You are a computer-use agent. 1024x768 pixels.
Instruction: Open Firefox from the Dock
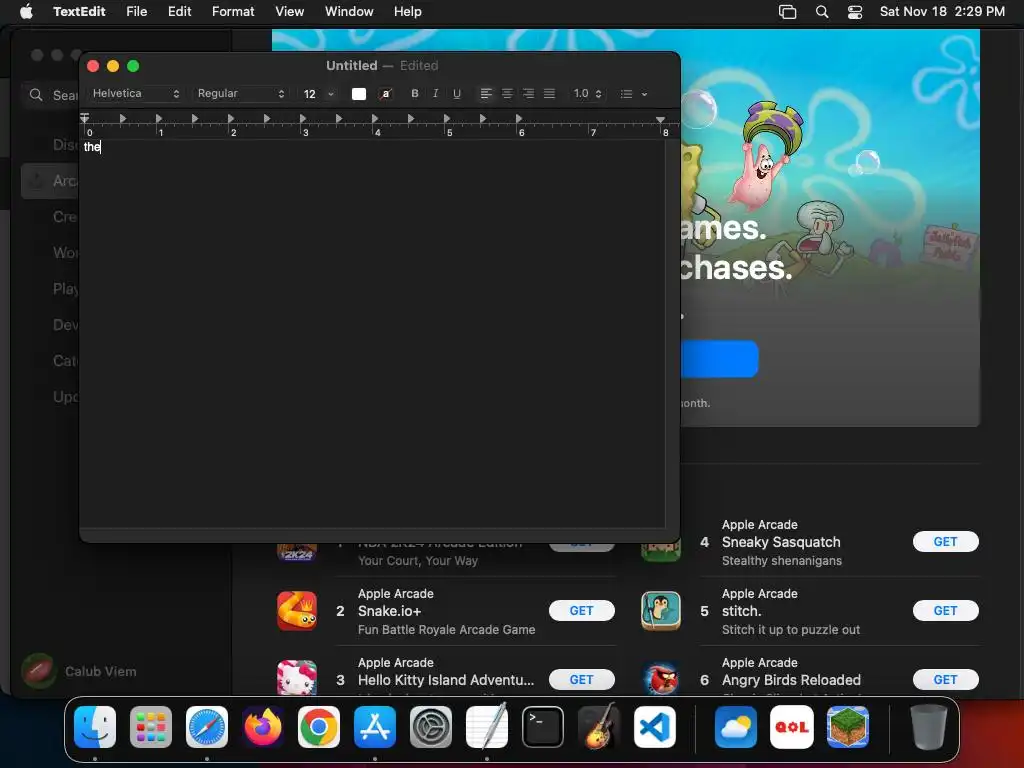[263, 727]
